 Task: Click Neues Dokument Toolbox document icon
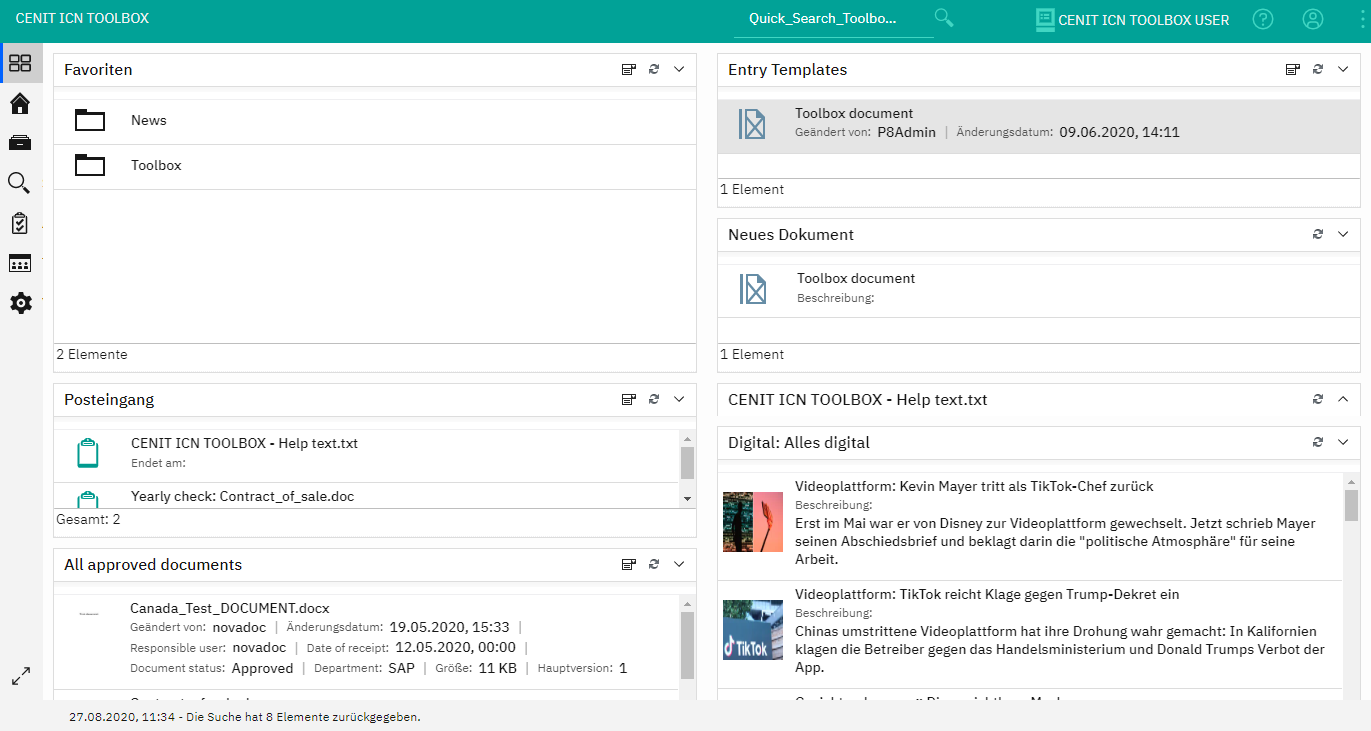pos(753,289)
